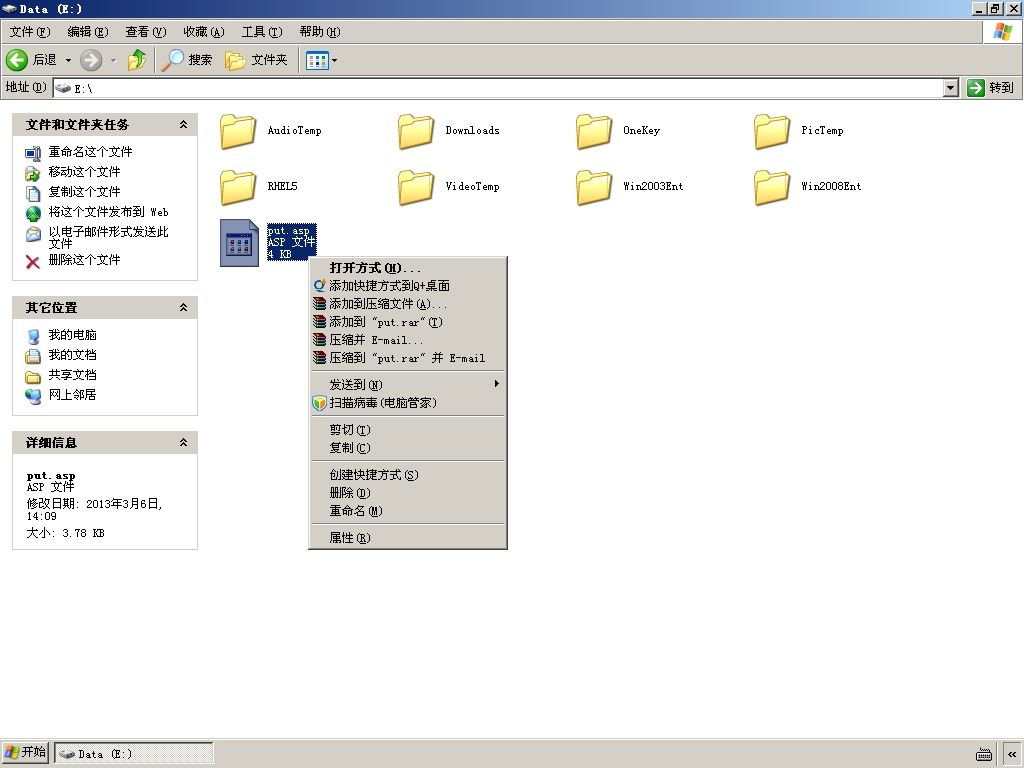Select the RHEL5 folder icon
This screenshot has height=768, width=1024.
238,187
